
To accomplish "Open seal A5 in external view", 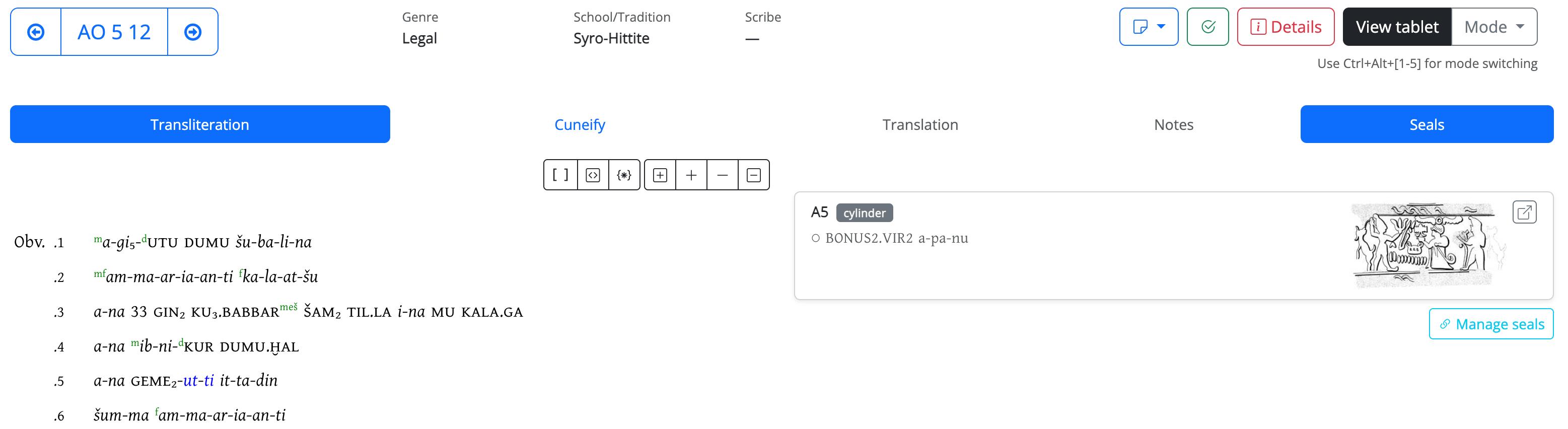I will click(x=1524, y=212).
